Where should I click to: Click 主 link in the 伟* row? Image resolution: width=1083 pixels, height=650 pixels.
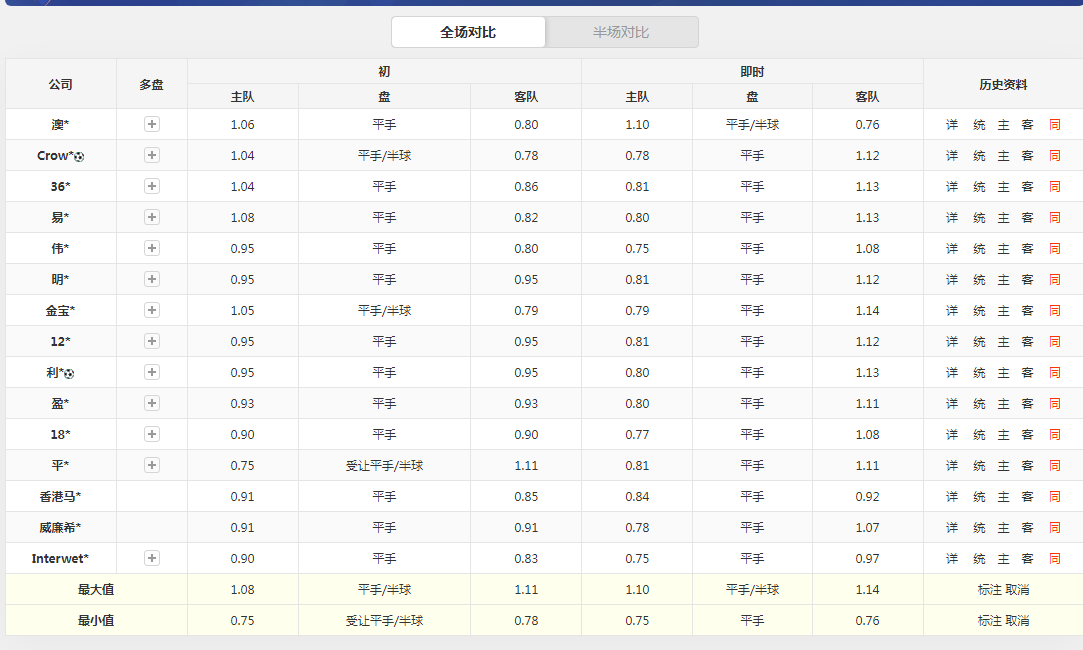(x=1004, y=249)
